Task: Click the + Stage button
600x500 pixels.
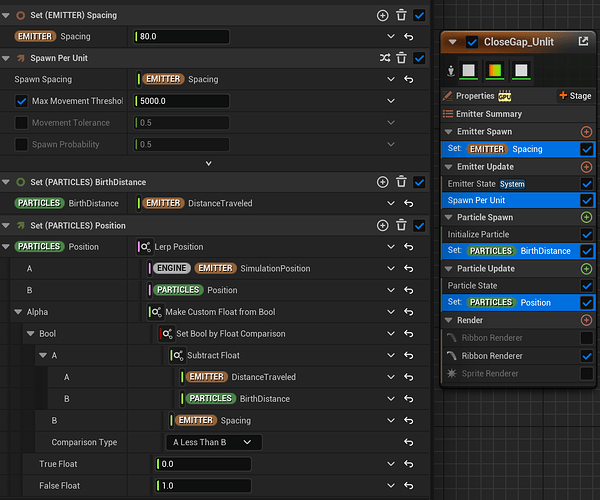Action: [575, 96]
